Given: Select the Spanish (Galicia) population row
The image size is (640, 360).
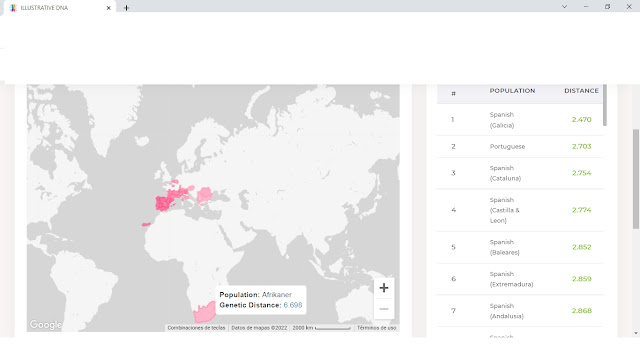Looking at the screenshot, I should 520,120.
